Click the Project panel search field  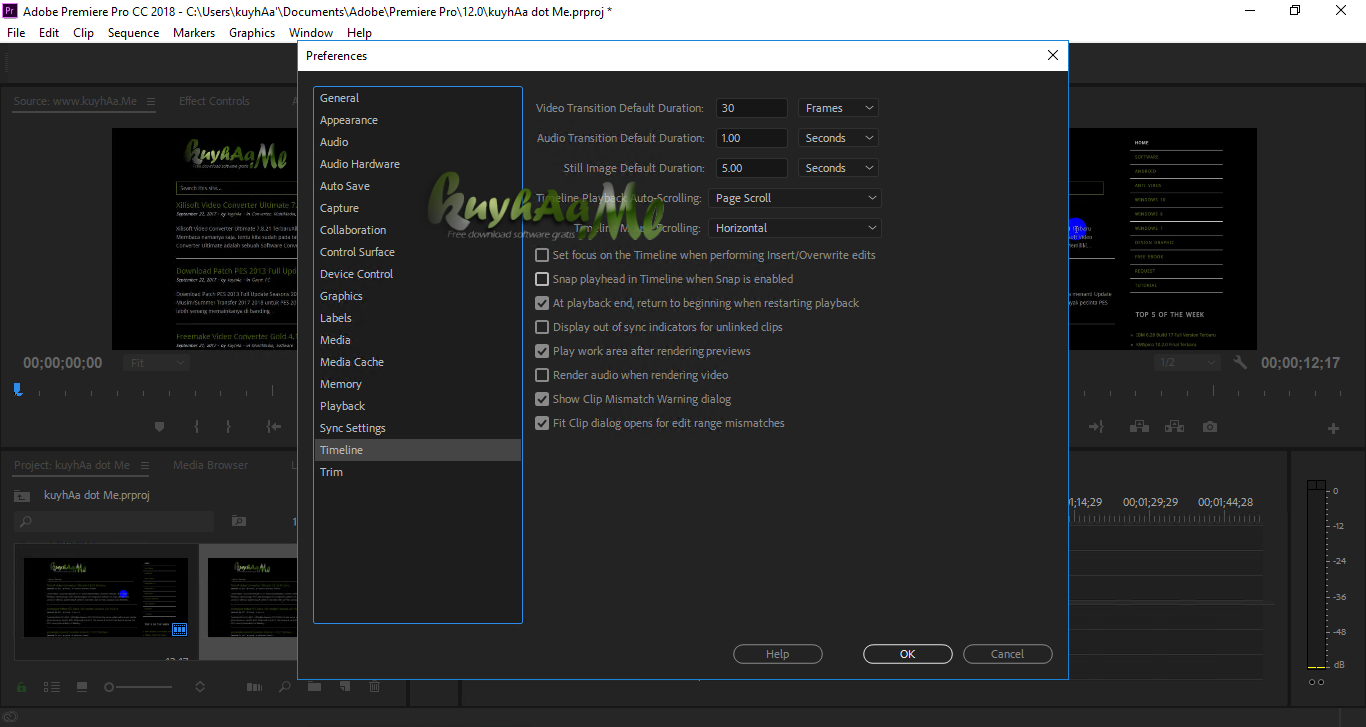coord(114,521)
